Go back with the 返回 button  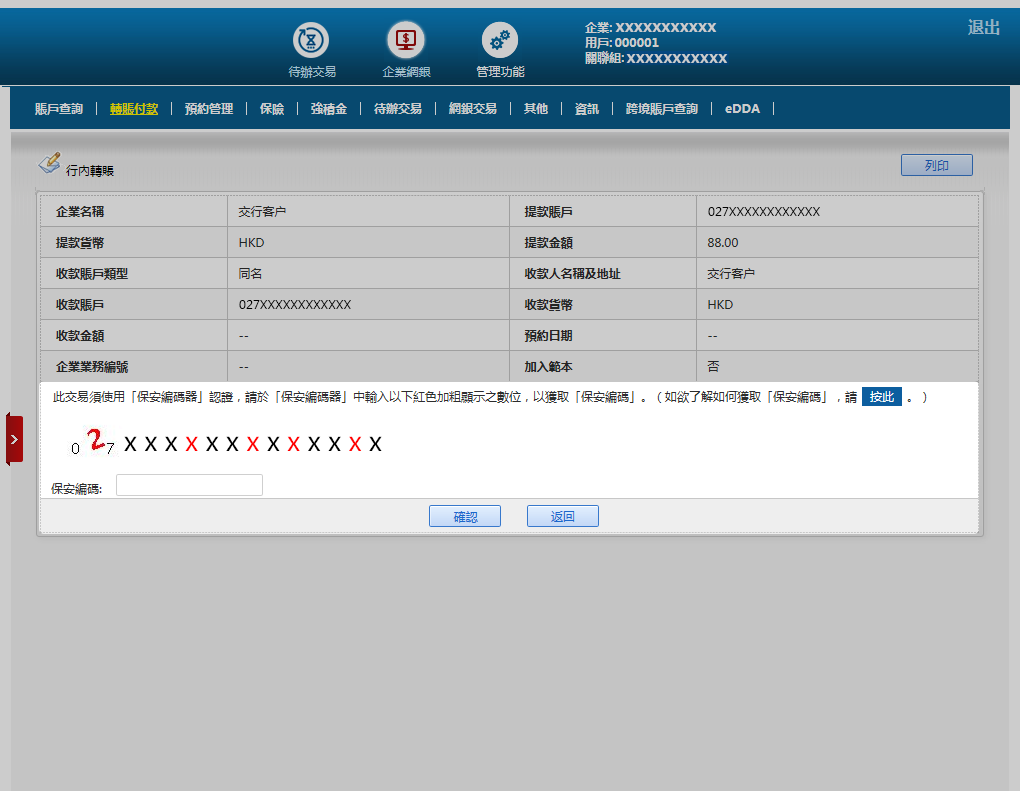(563, 516)
